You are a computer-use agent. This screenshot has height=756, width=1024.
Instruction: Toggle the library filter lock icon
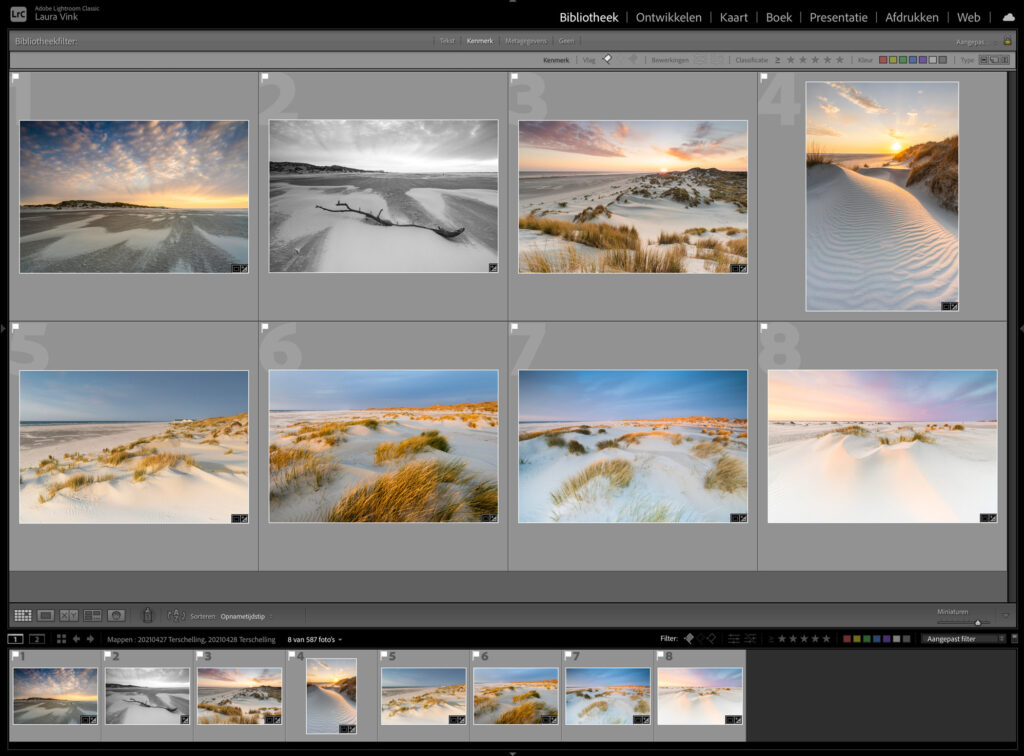(1007, 41)
